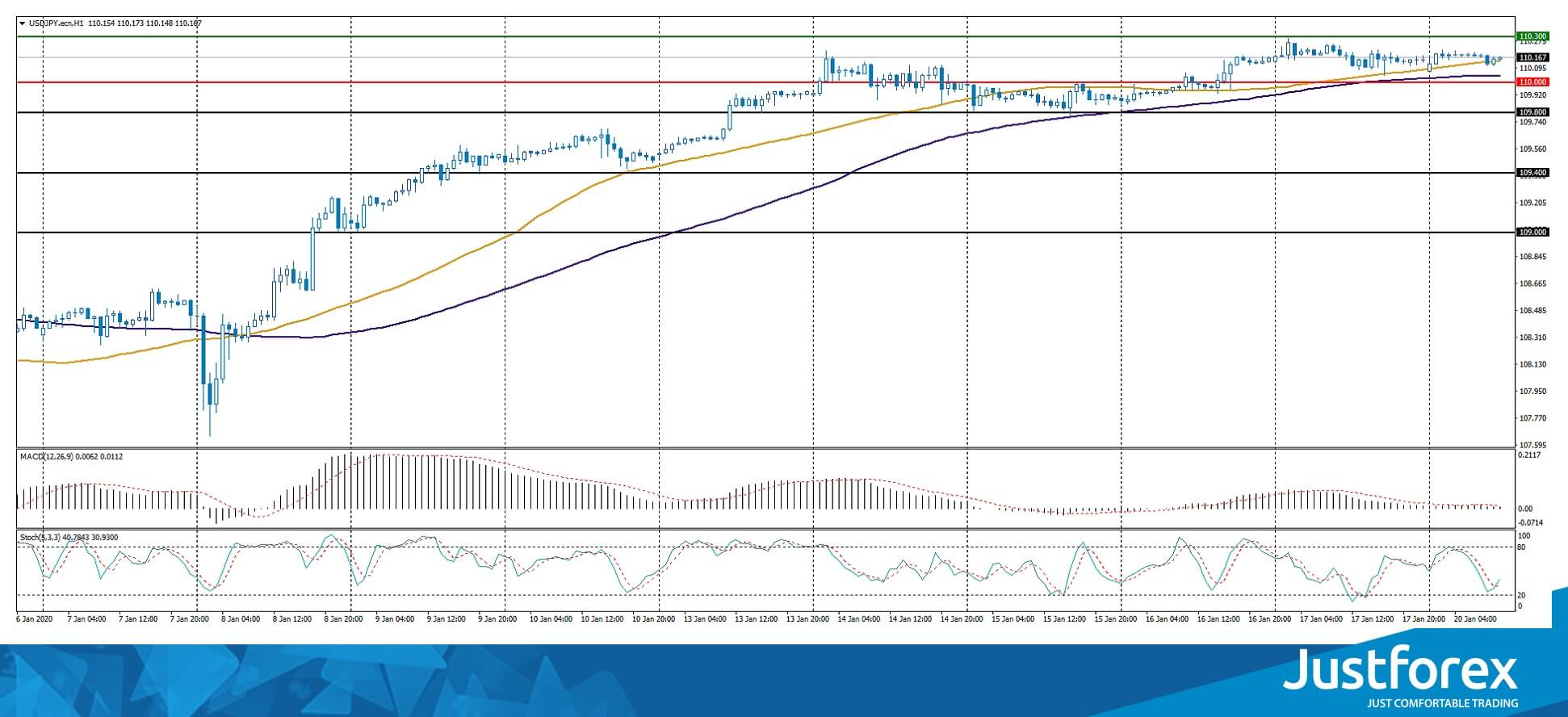Click the Stoch(5,3,3) indicator label
The height and width of the screenshot is (717, 1568).
41,537
